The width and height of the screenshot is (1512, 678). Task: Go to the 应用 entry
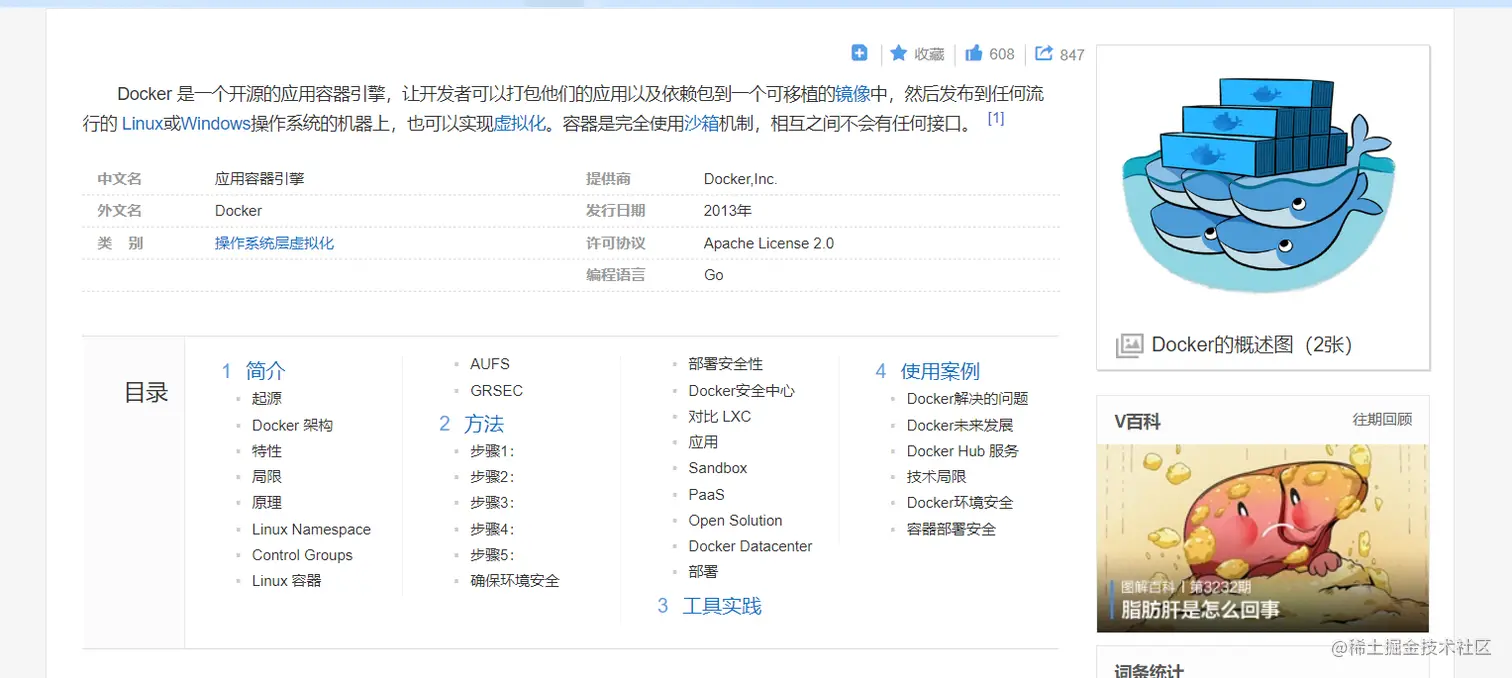tap(703, 442)
